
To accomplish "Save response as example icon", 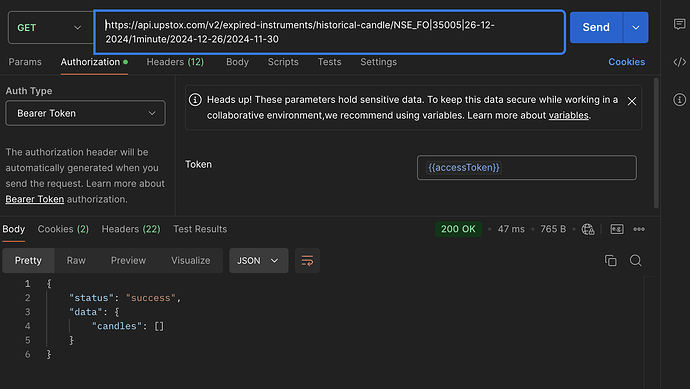I will (x=617, y=229).
